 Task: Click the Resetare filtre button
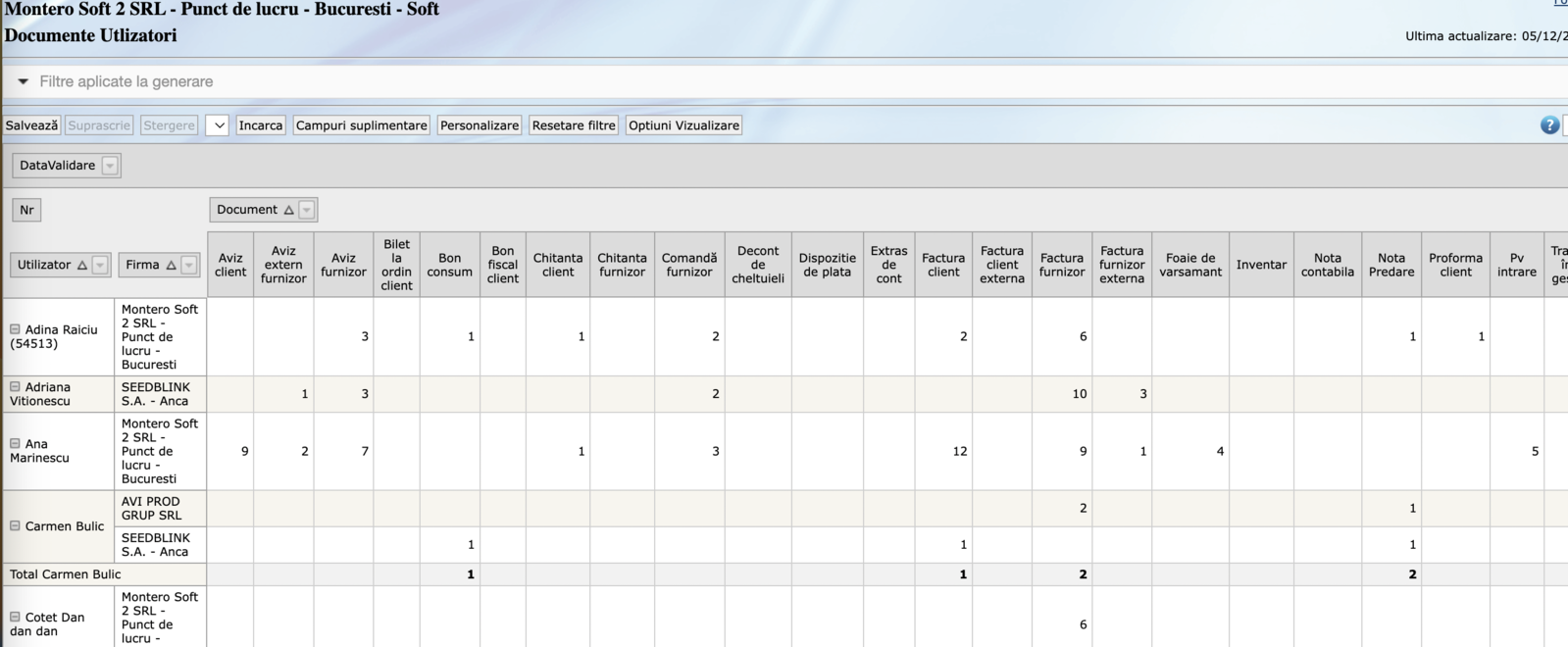574,125
